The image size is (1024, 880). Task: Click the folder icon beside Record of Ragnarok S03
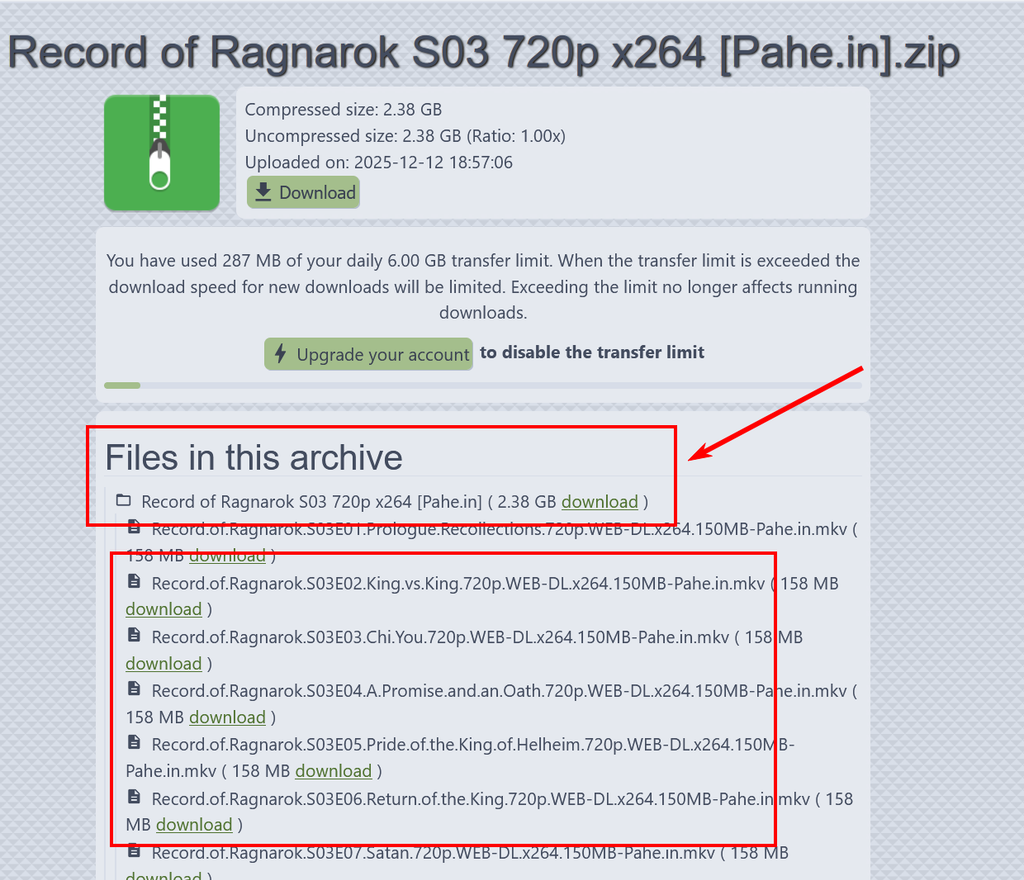123,501
